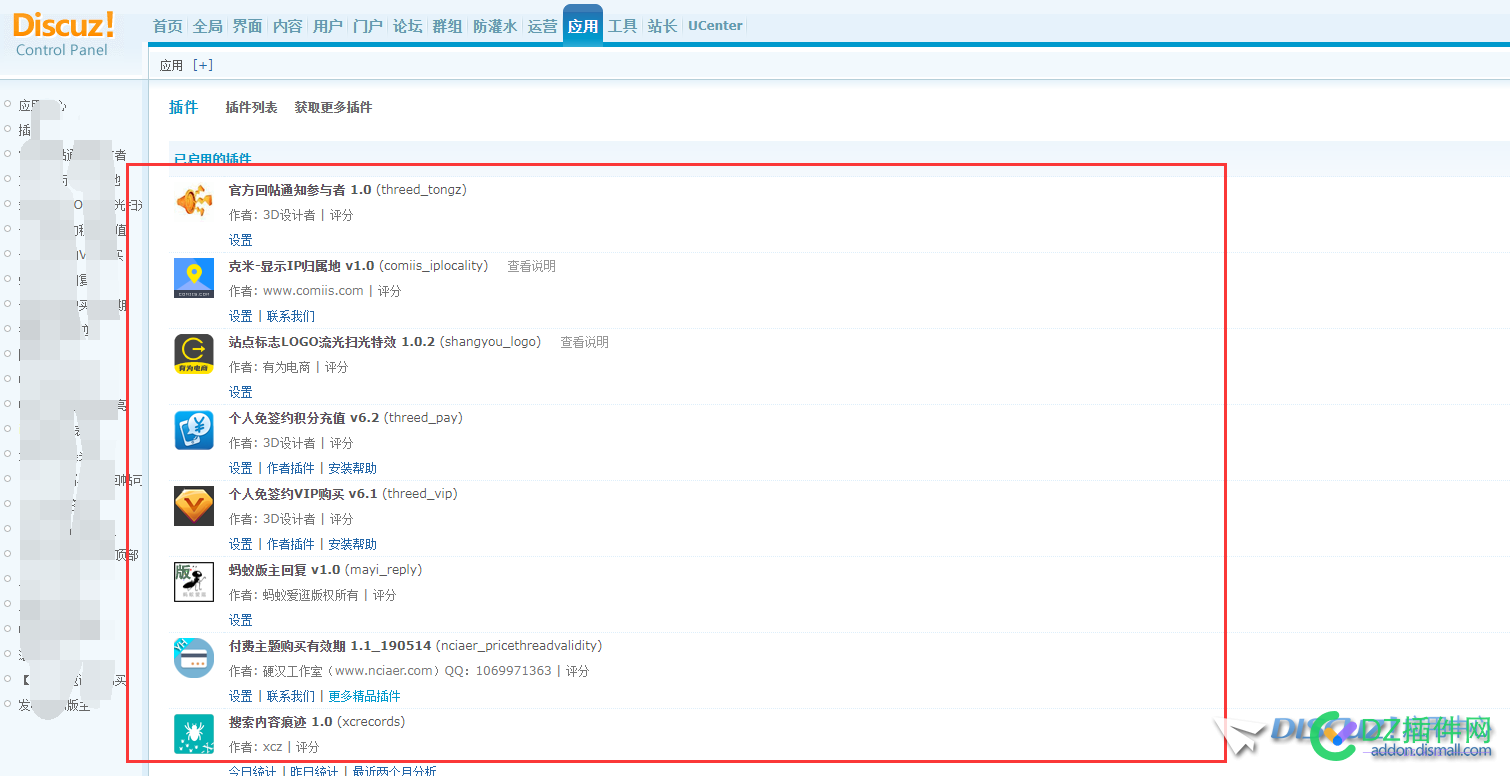The height and width of the screenshot is (776, 1510).
Task: Open the 首页 top menu
Action: (167, 26)
